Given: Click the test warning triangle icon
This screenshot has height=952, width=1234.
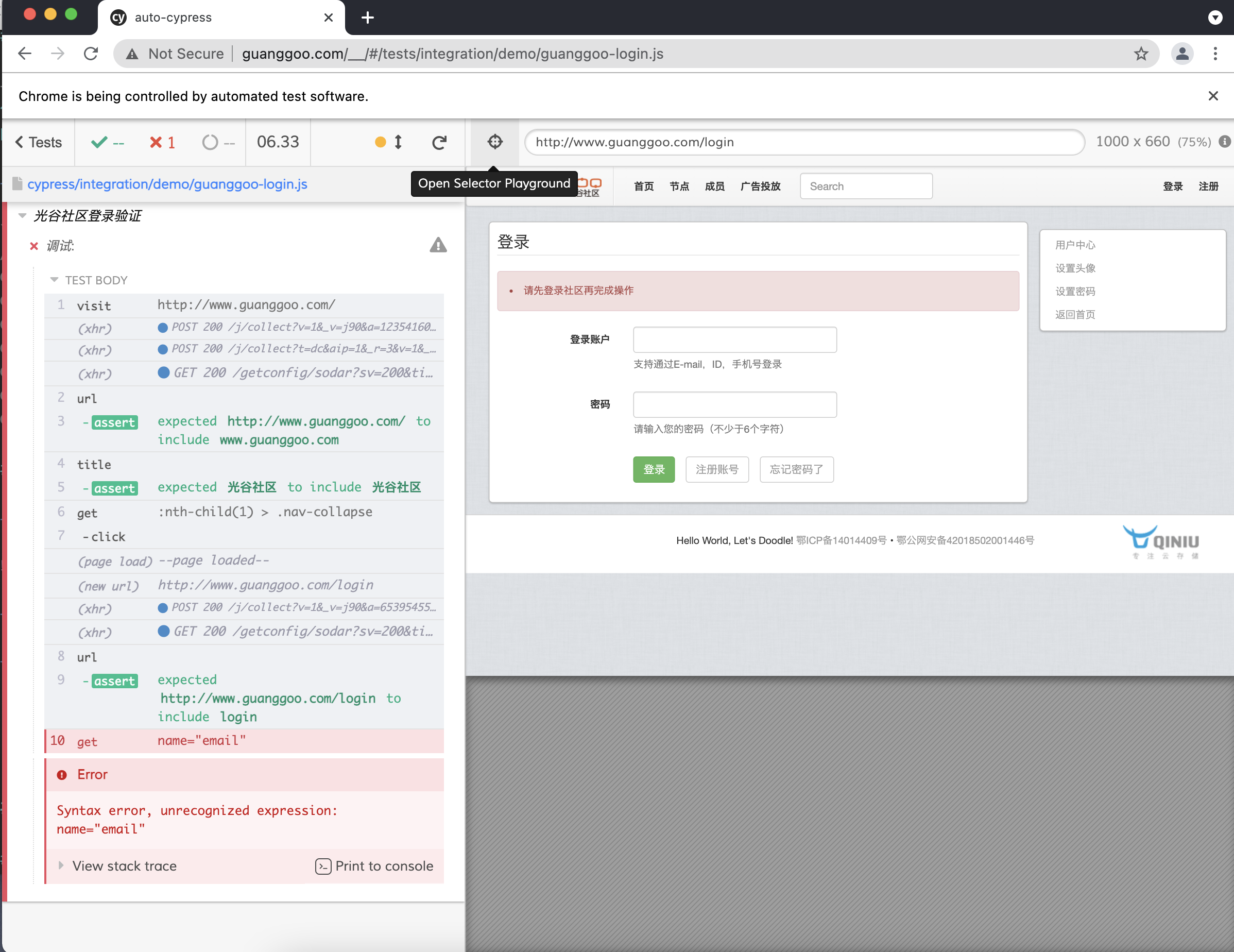Looking at the screenshot, I should [438, 245].
